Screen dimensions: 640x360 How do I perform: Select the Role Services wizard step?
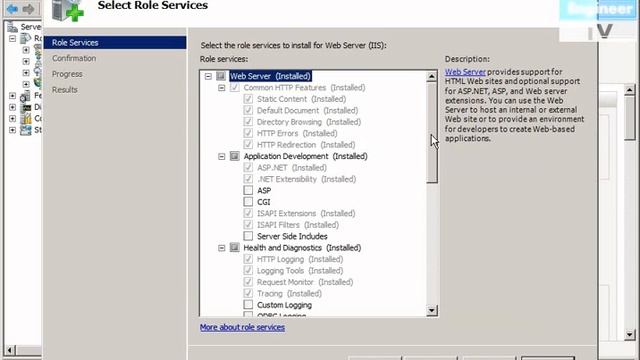coord(115,43)
